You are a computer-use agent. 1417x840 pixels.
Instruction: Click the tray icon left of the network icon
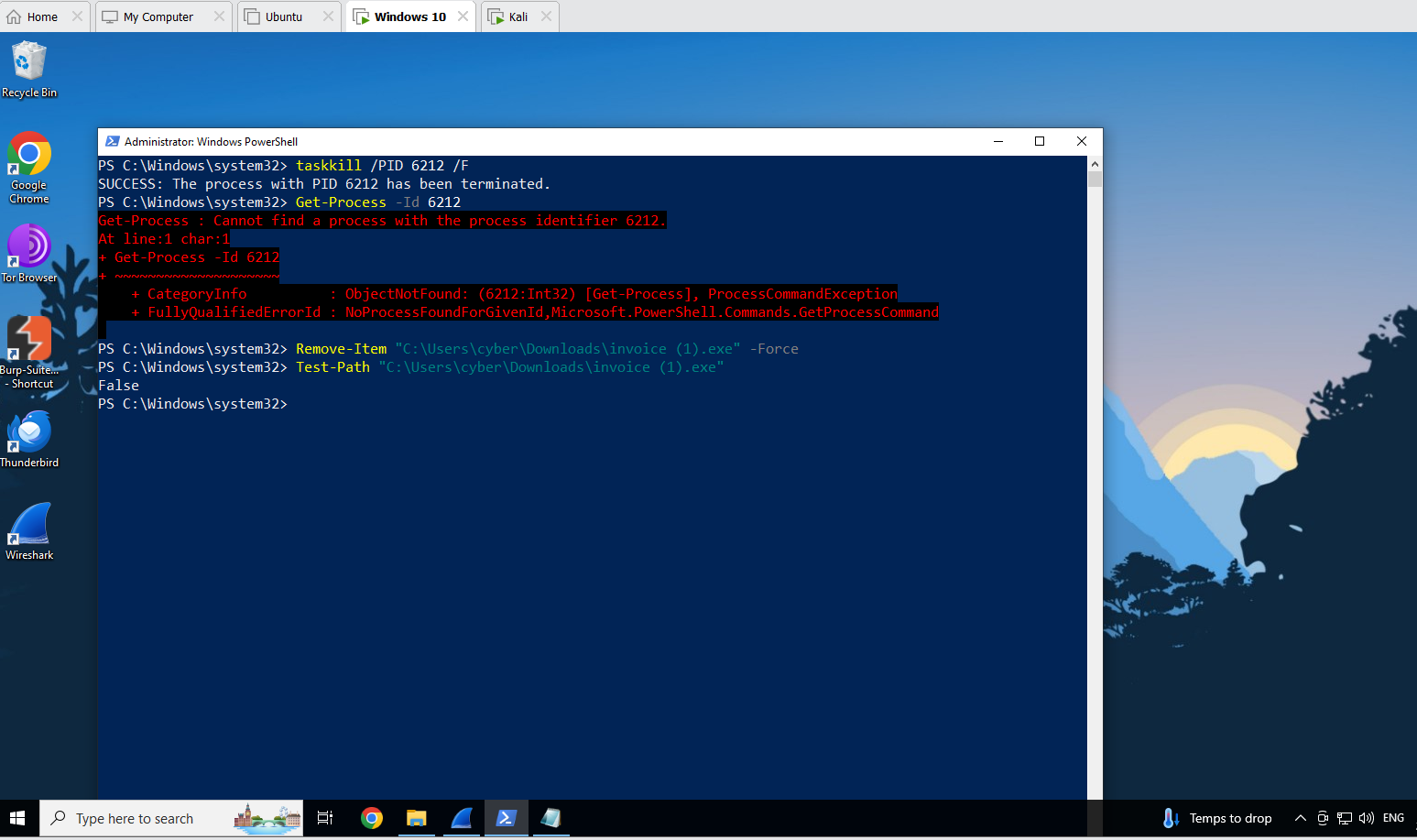(1323, 818)
